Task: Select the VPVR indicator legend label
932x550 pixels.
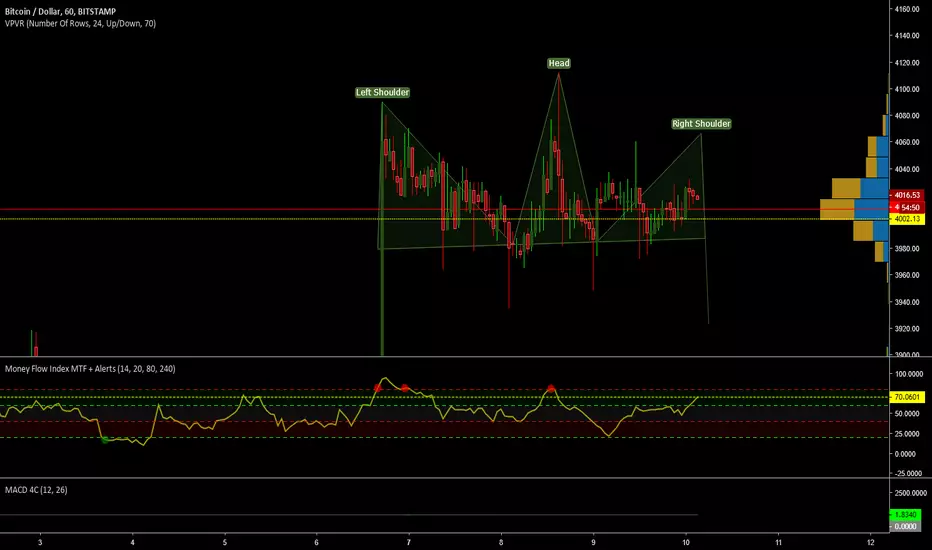Action: click(x=80, y=24)
